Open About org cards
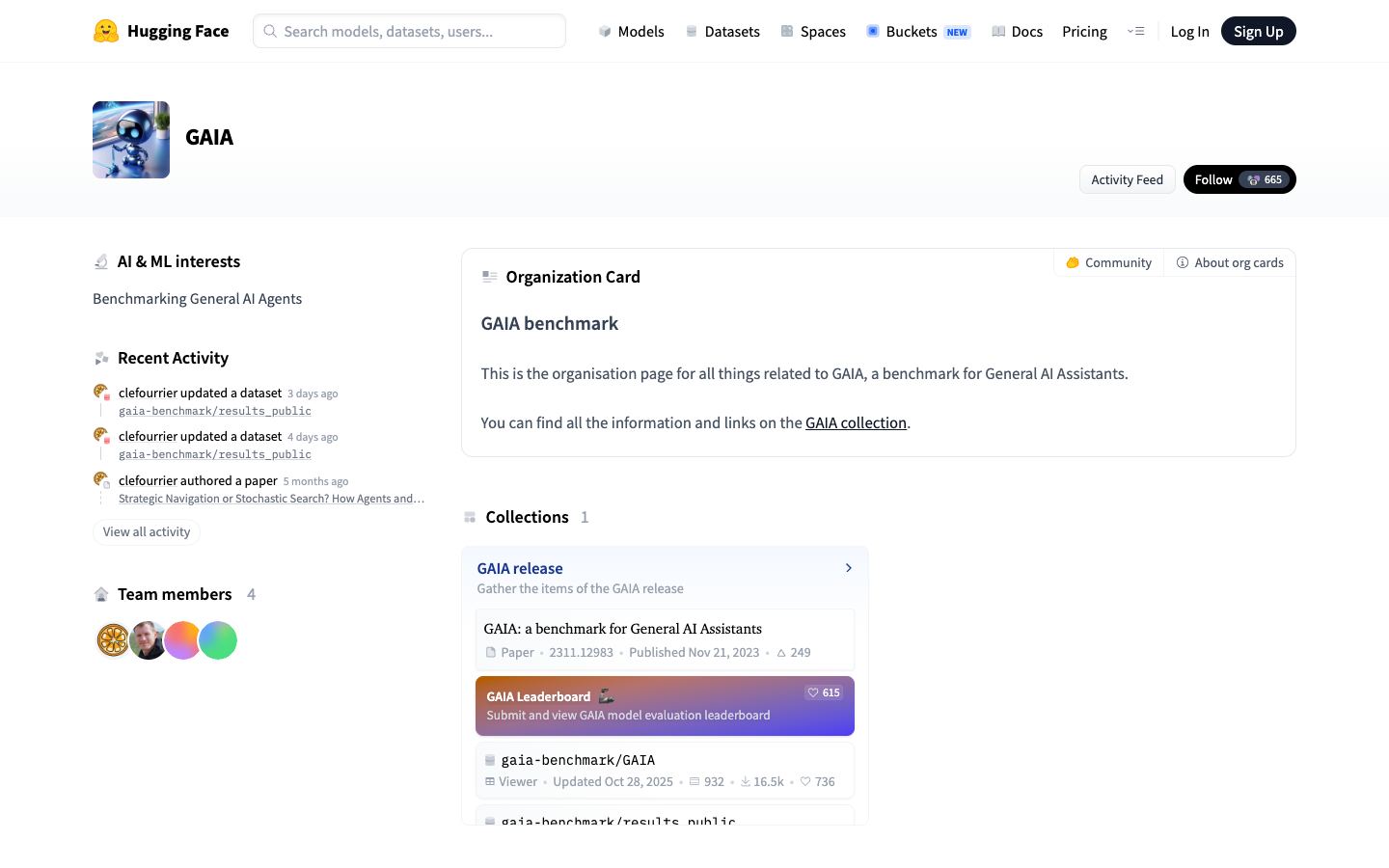This screenshot has width=1389, height=868. (1230, 262)
